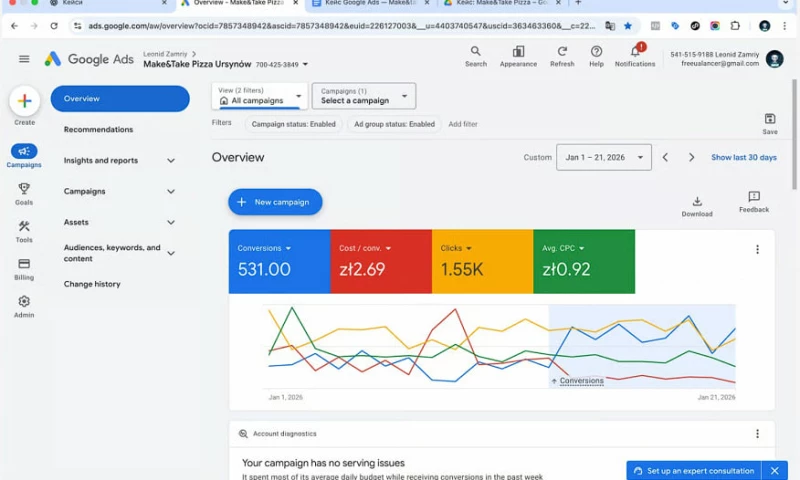
Task: Open the Goals trophy in sidebar
Action: [x=24, y=189]
